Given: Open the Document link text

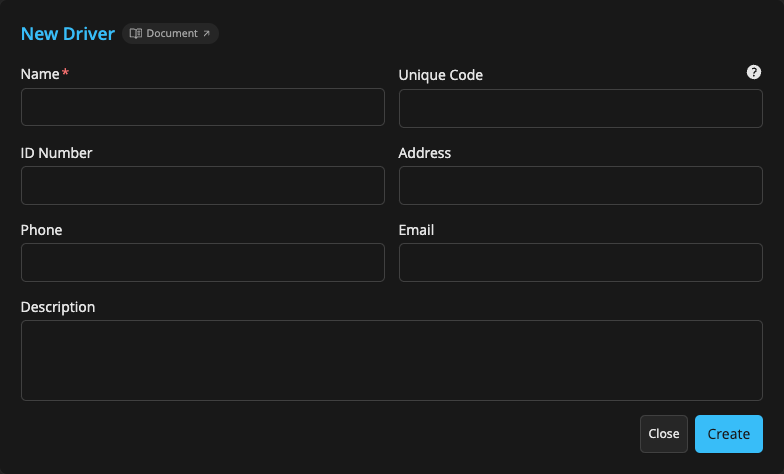Looking at the screenshot, I should [172, 34].
